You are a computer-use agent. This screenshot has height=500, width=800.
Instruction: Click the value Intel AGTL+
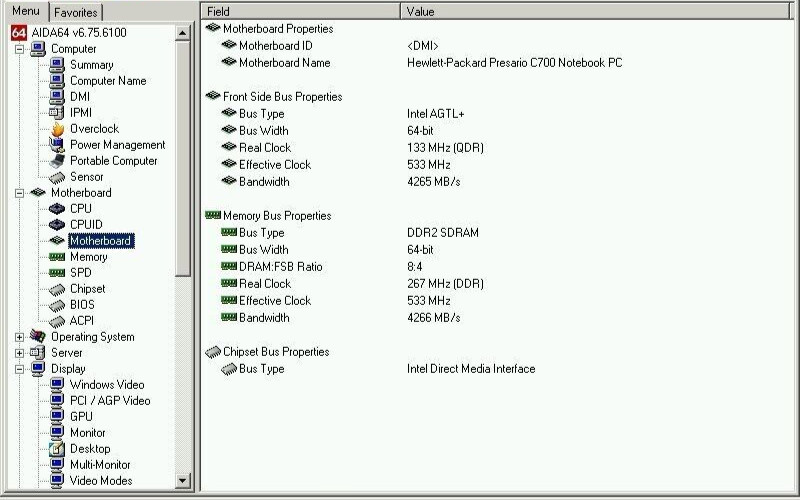pos(436,114)
